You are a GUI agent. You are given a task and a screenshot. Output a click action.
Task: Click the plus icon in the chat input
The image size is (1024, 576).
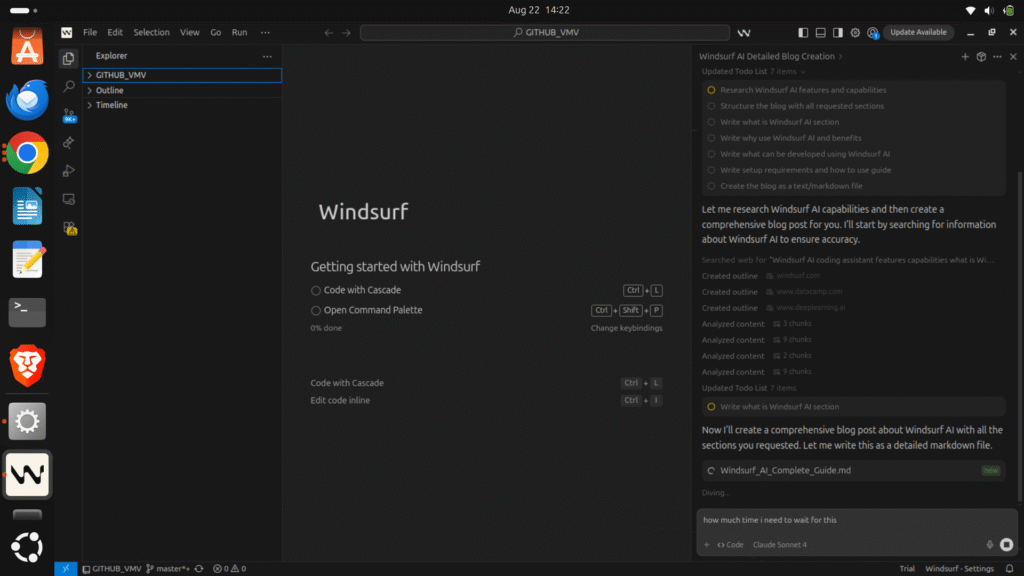[x=706, y=545]
